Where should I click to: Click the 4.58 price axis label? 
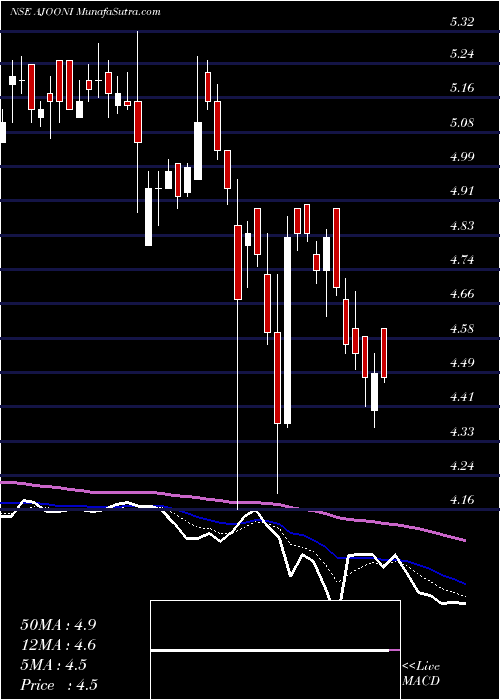[461, 329]
